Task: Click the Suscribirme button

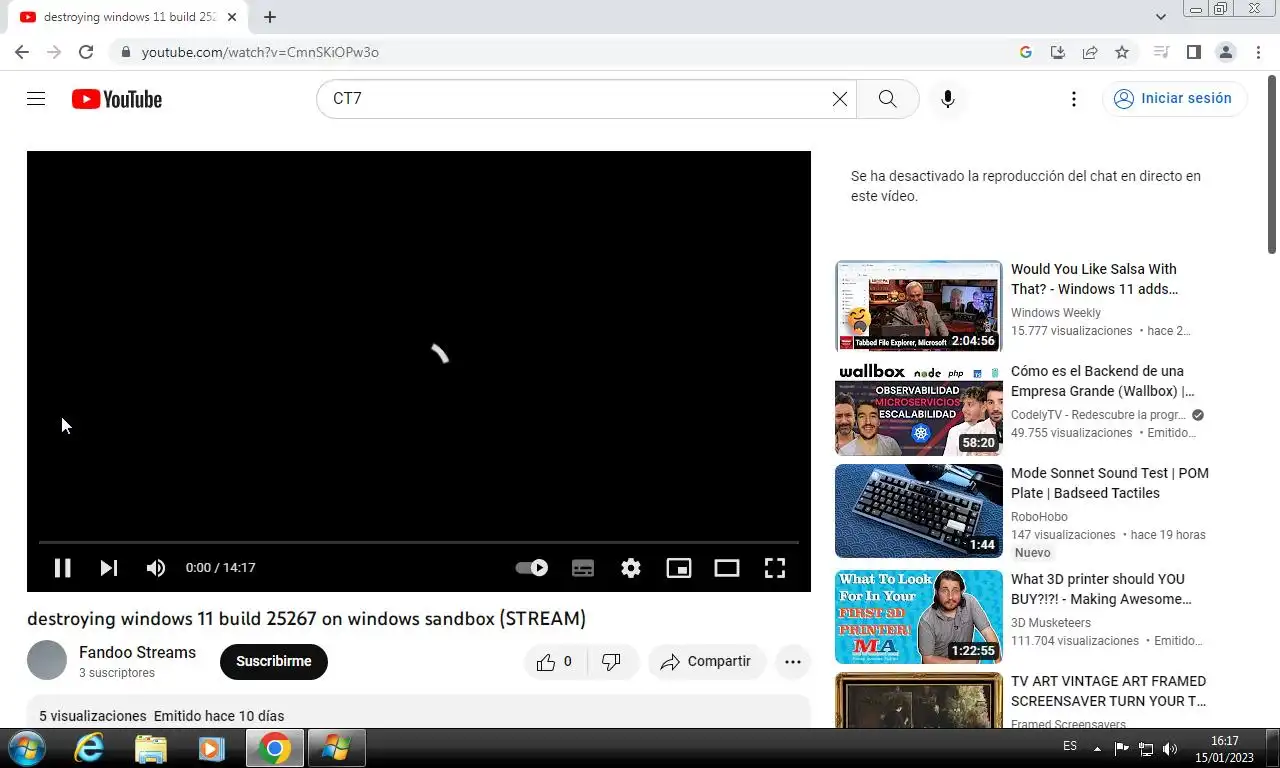Action: pos(274,662)
